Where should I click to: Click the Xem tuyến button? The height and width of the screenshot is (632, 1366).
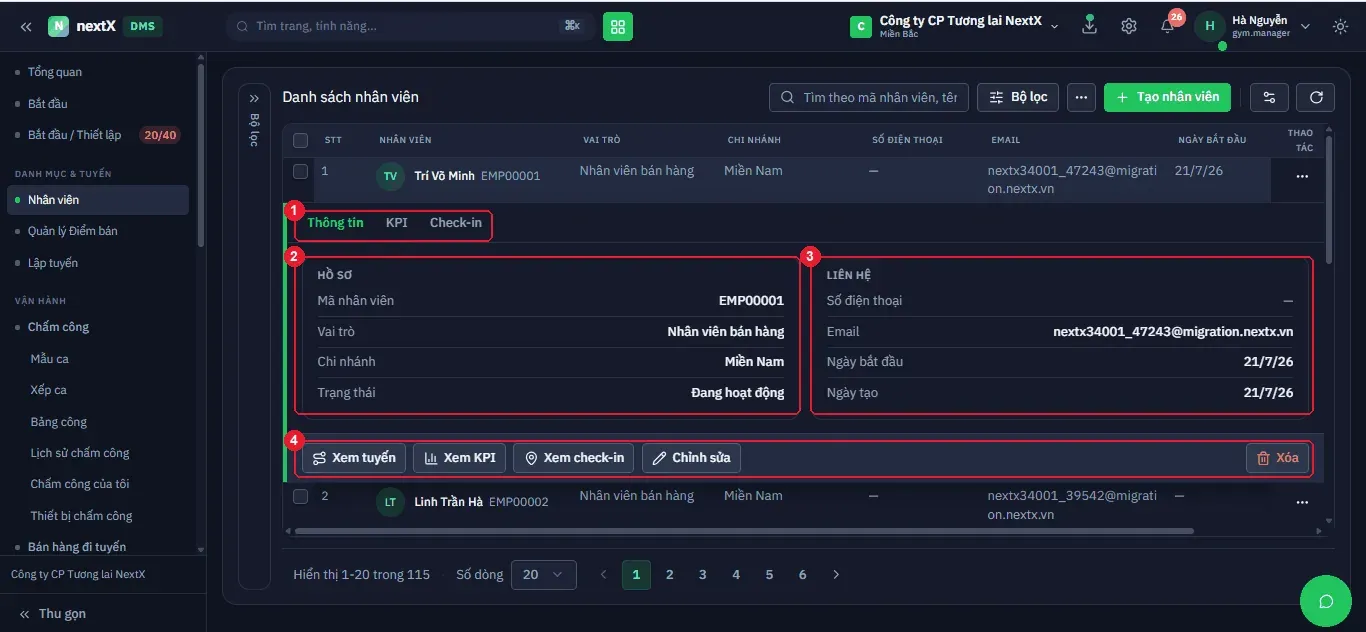pyautogui.click(x=354, y=458)
